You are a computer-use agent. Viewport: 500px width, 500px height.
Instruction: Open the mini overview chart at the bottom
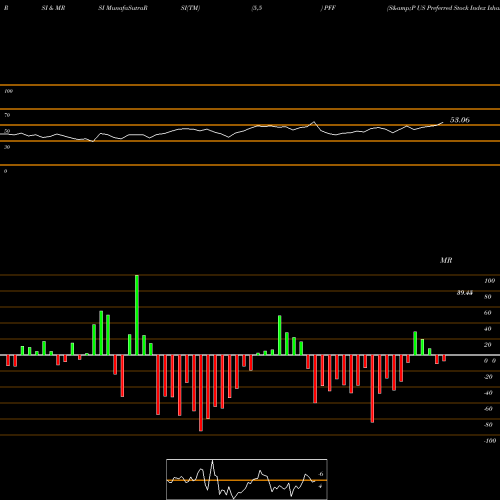tap(247, 479)
